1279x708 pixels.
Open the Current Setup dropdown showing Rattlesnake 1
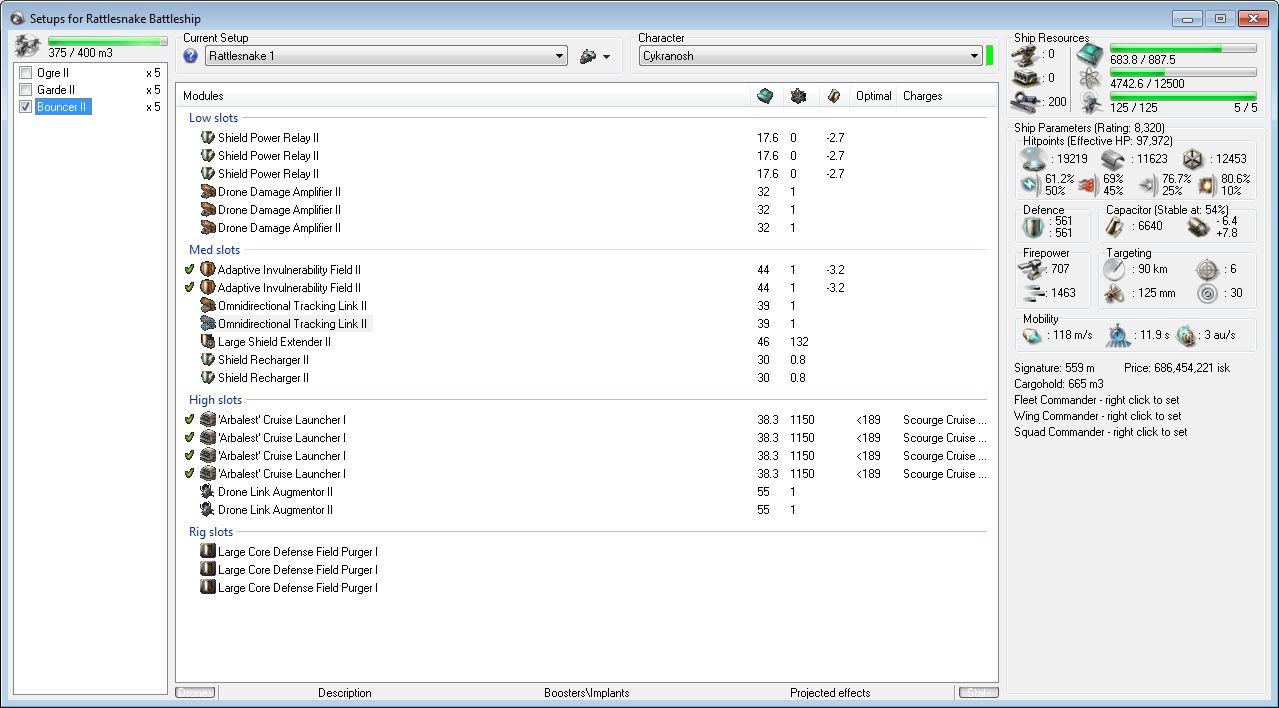tap(386, 56)
